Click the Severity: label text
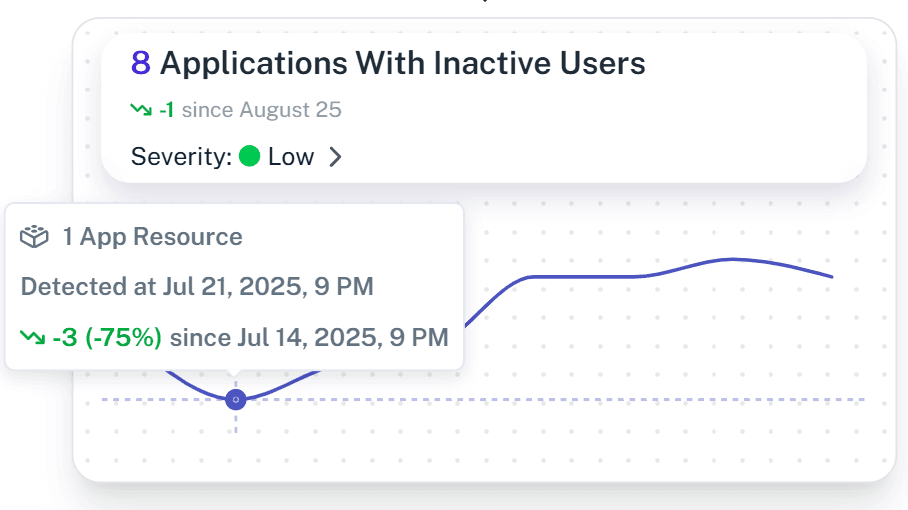This screenshot has height=510, width=908. click(x=181, y=157)
